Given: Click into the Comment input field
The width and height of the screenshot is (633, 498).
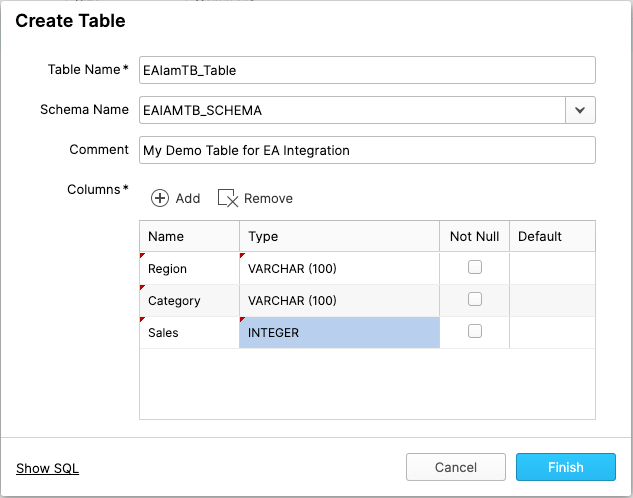Looking at the screenshot, I should 367,150.
